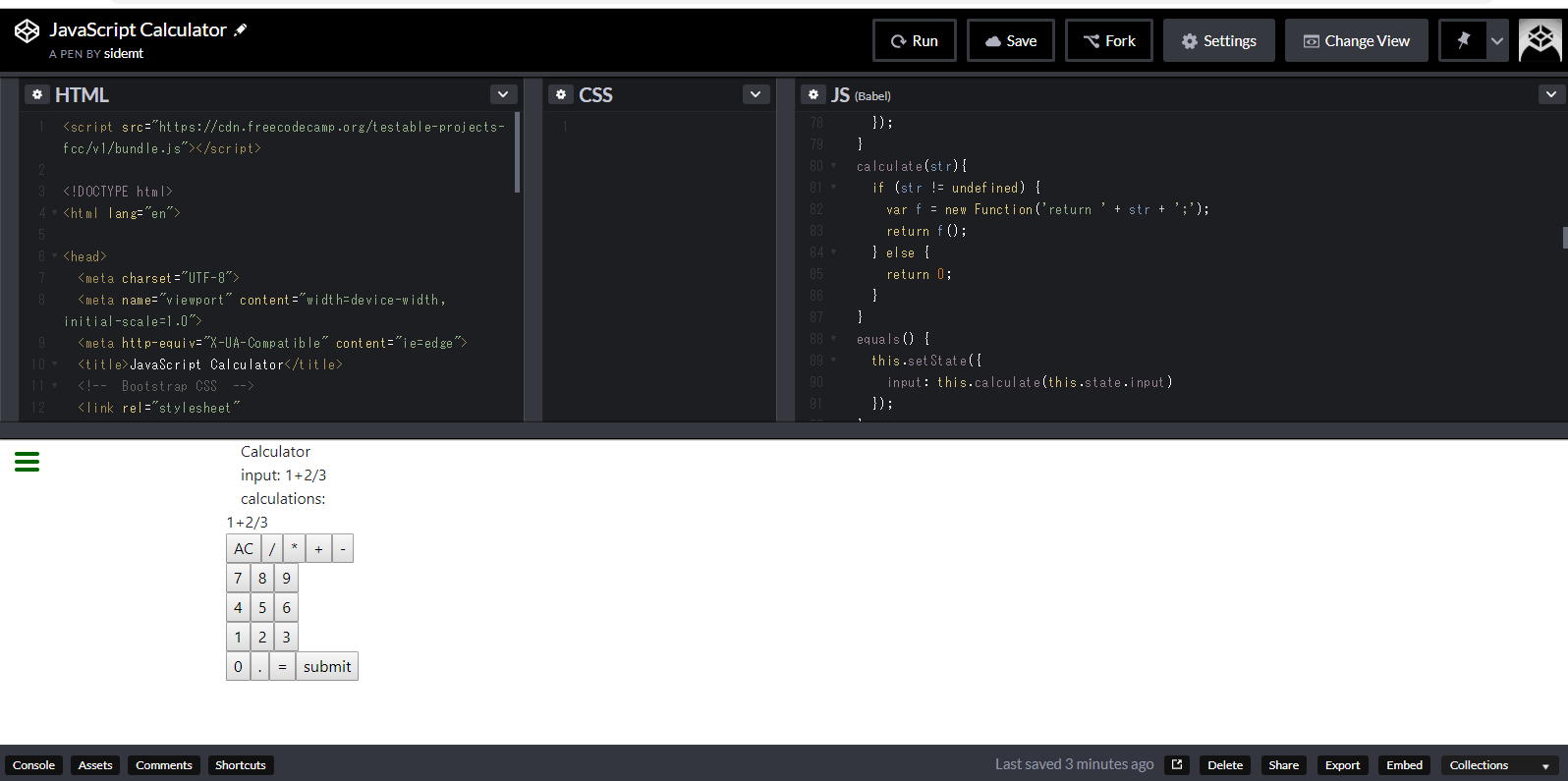
Task: Fold equals function at JS line 88
Action: (833, 339)
